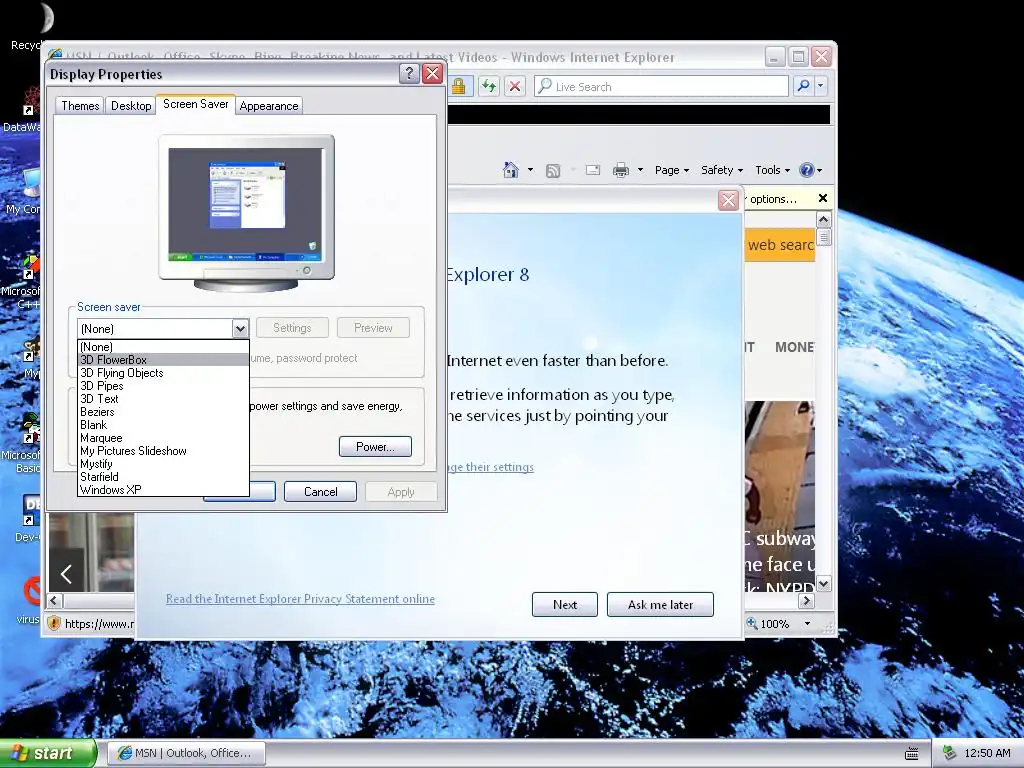The width and height of the screenshot is (1024, 768).
Task: Click the on-screen keyboard tray icon
Action: click(912, 754)
